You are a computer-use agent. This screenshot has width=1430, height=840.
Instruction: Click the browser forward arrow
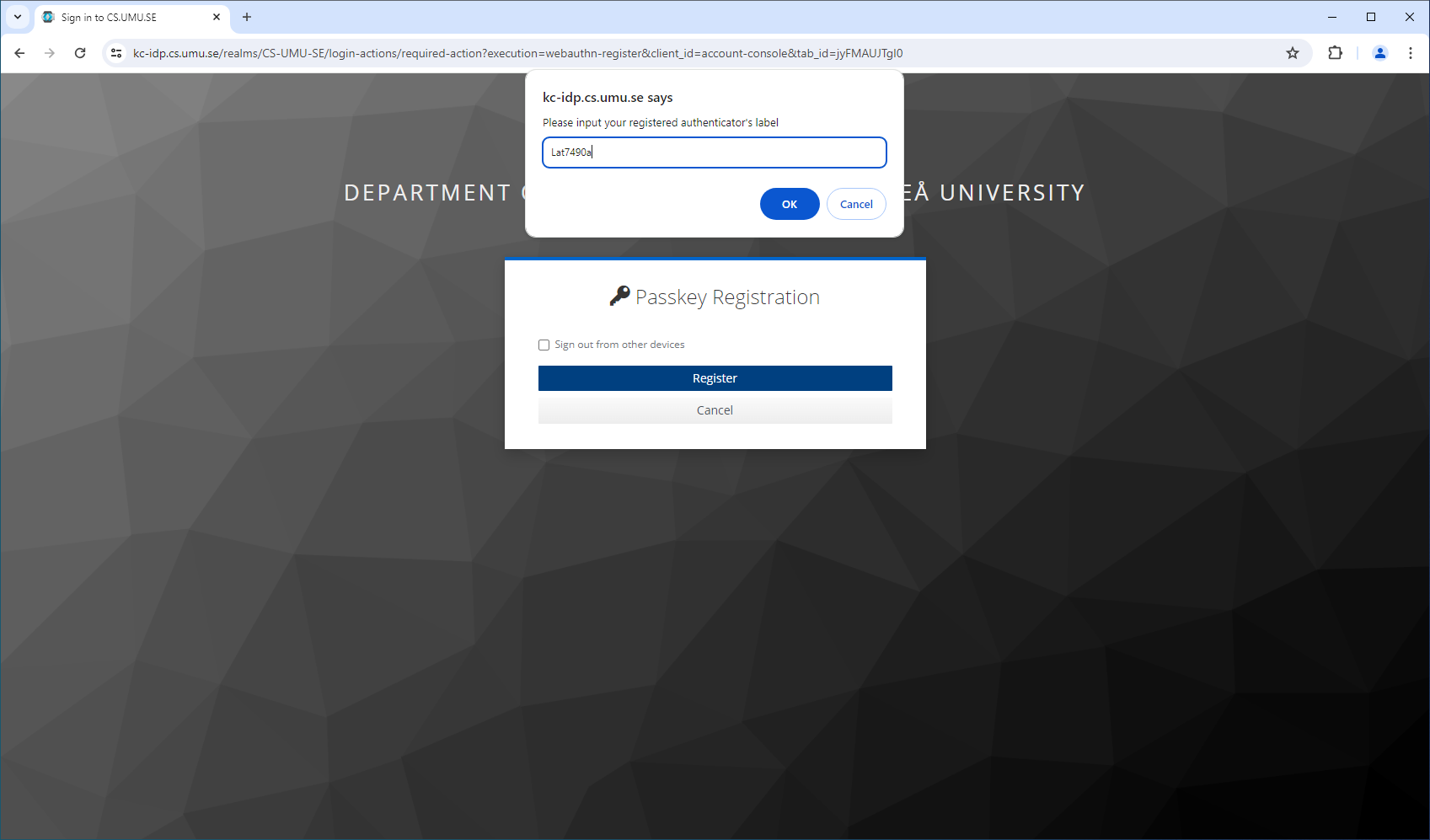[50, 53]
